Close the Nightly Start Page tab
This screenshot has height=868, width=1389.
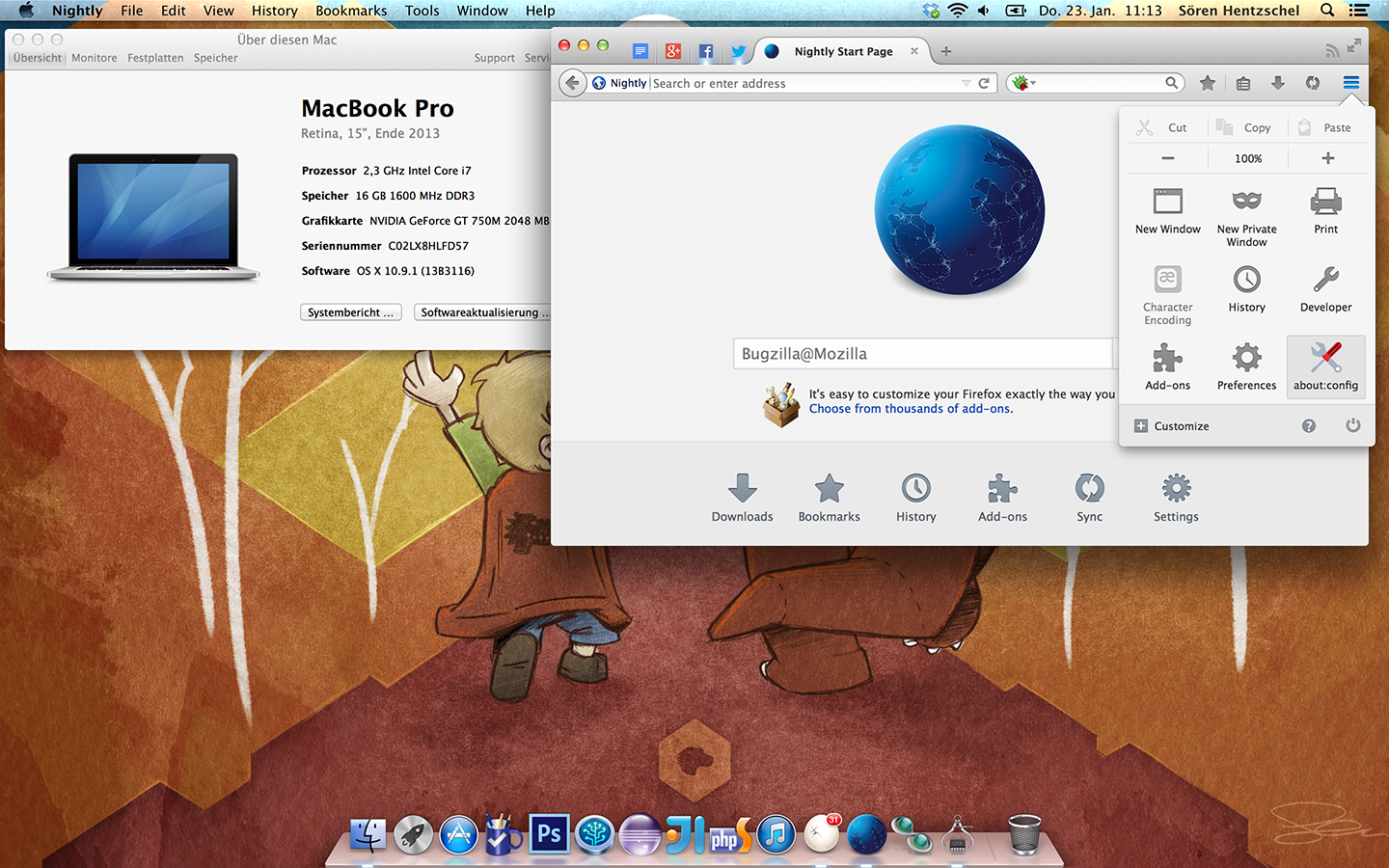(914, 51)
